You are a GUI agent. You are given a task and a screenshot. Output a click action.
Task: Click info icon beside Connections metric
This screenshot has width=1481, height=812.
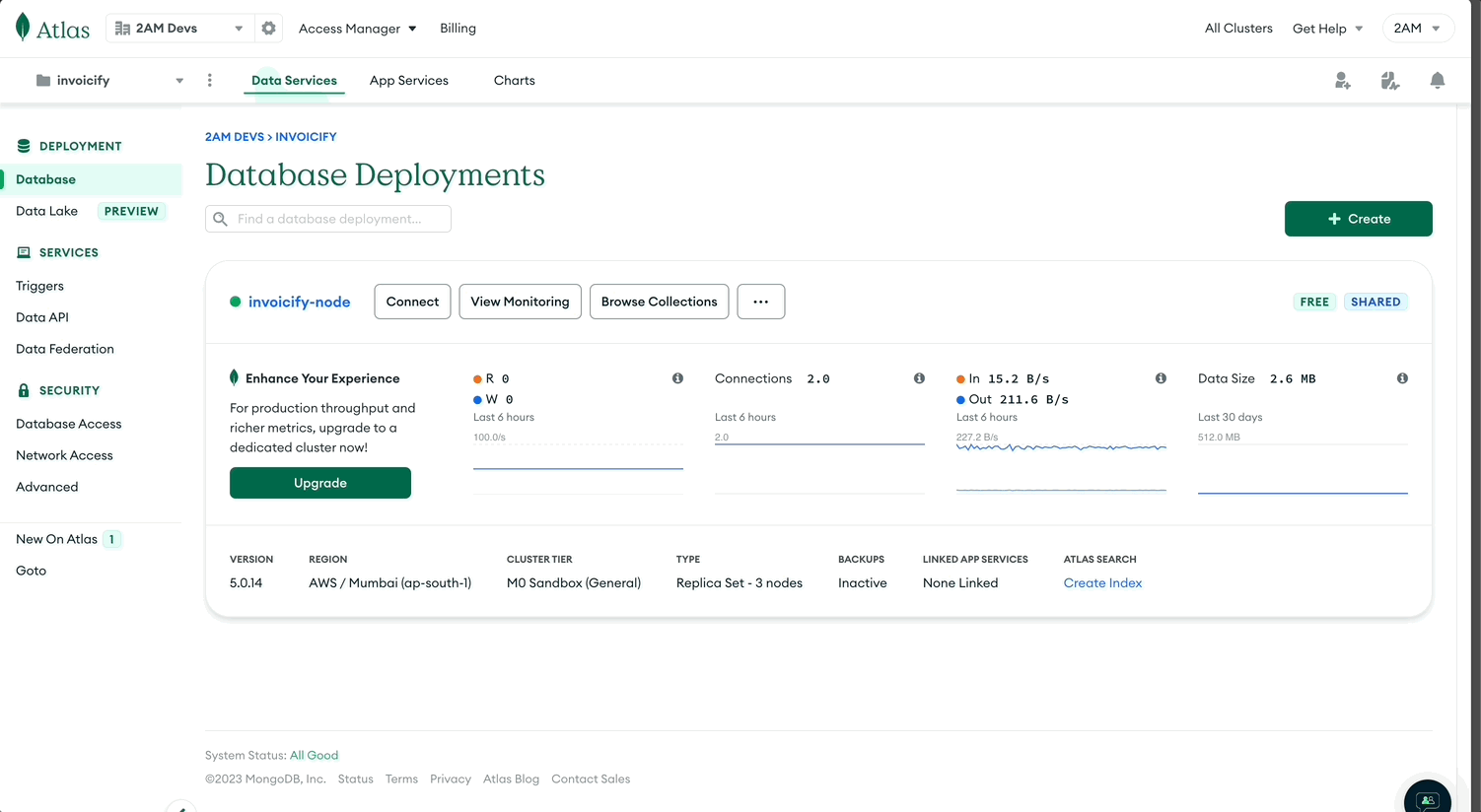tap(919, 378)
